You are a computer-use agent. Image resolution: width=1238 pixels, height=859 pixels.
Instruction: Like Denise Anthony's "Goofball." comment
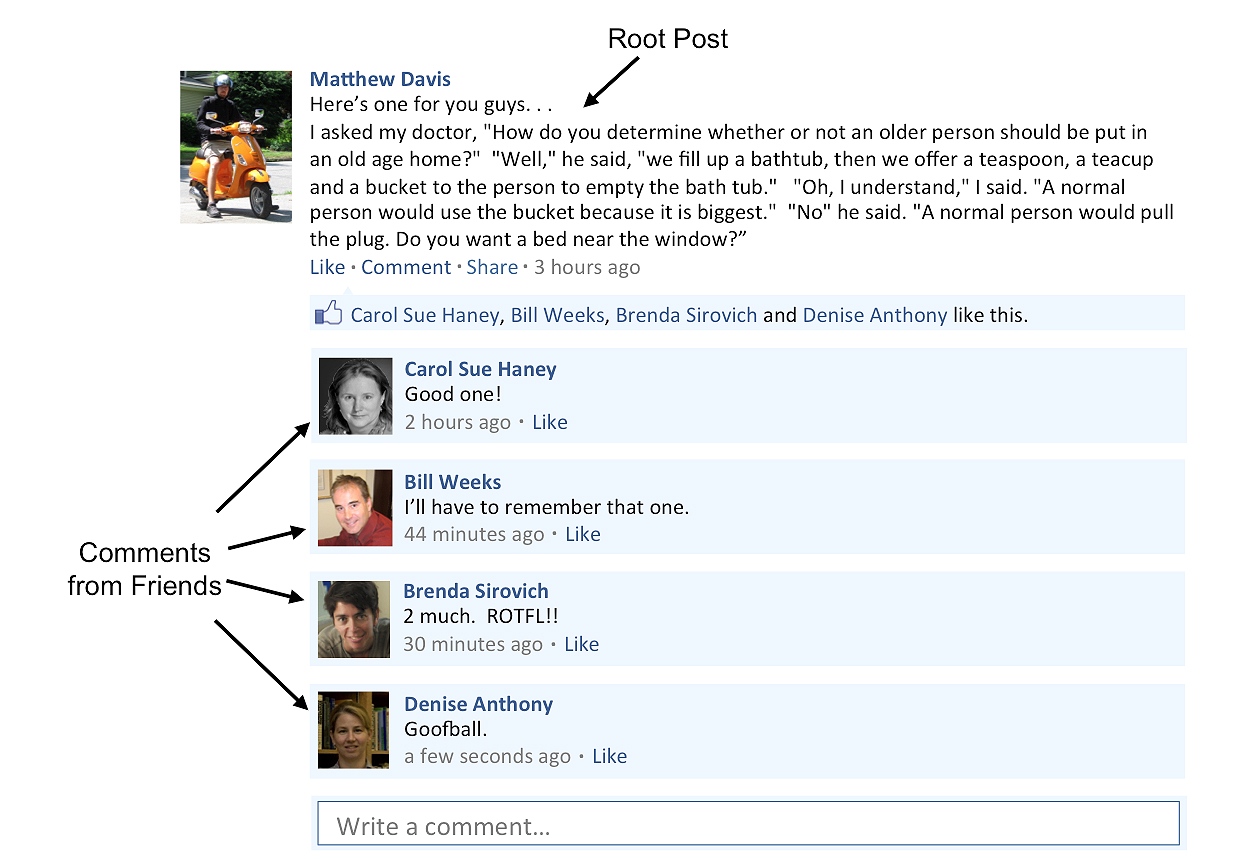pos(610,756)
